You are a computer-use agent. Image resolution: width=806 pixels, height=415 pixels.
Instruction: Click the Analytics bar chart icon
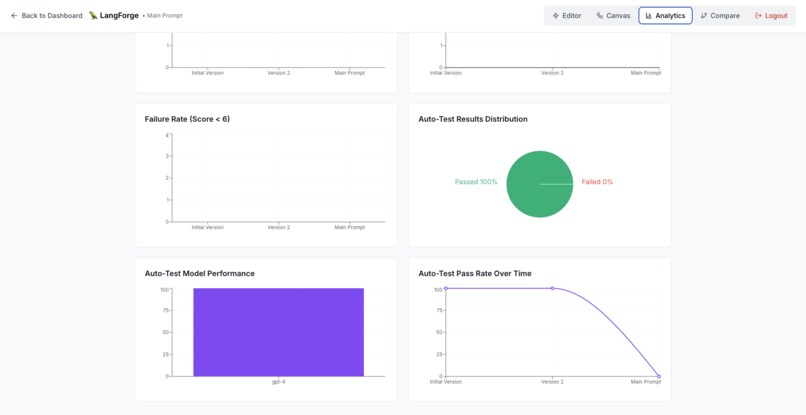tap(649, 16)
